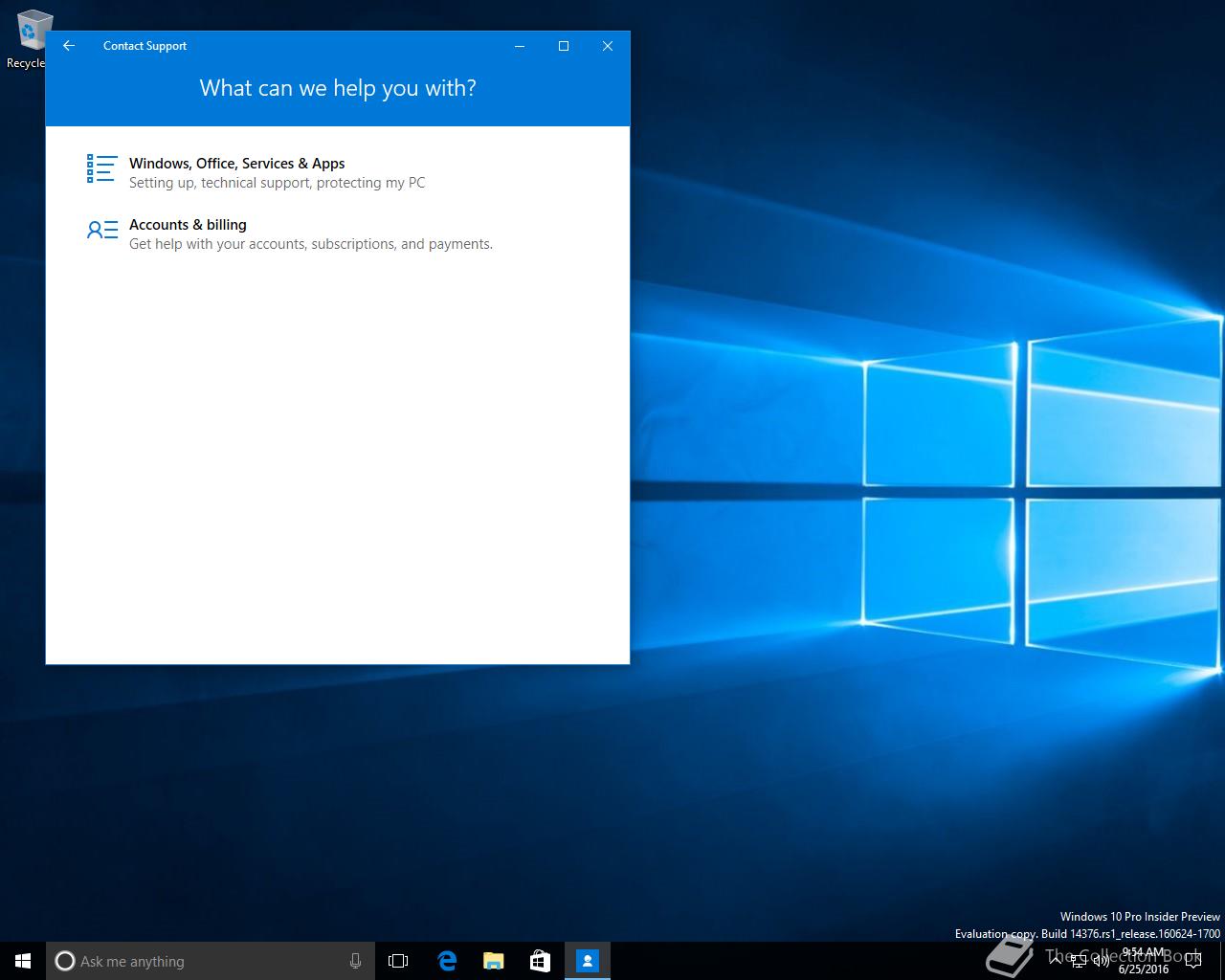Launch Microsoft Edge from the taskbar
The height and width of the screenshot is (980, 1225).
(x=447, y=961)
